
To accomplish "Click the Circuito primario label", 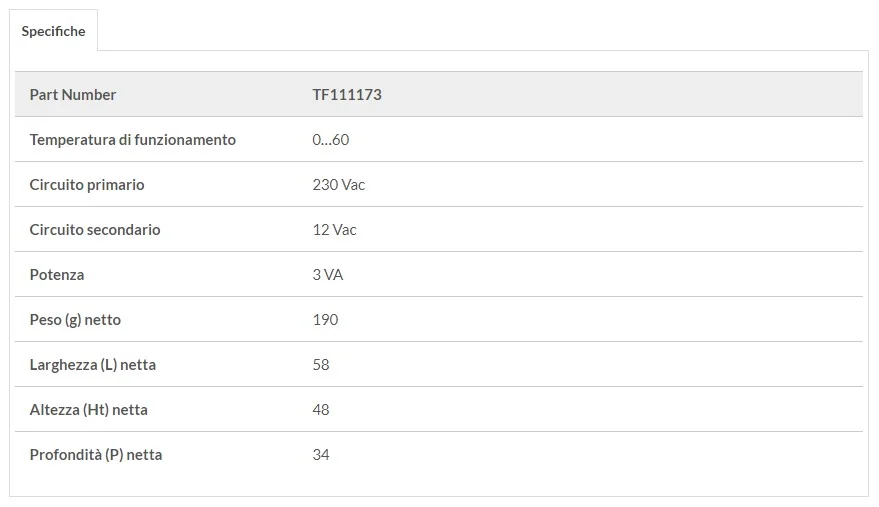I will click(87, 185).
